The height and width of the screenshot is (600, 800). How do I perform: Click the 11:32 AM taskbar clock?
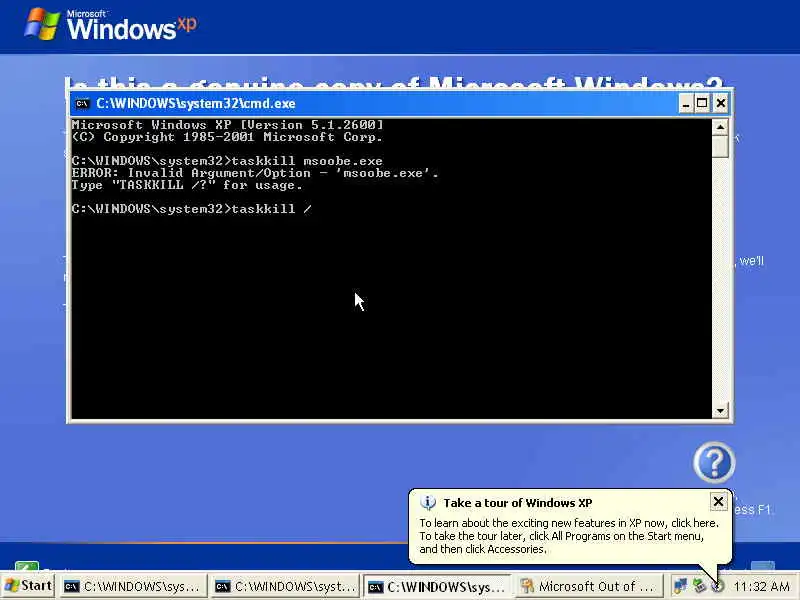761,587
